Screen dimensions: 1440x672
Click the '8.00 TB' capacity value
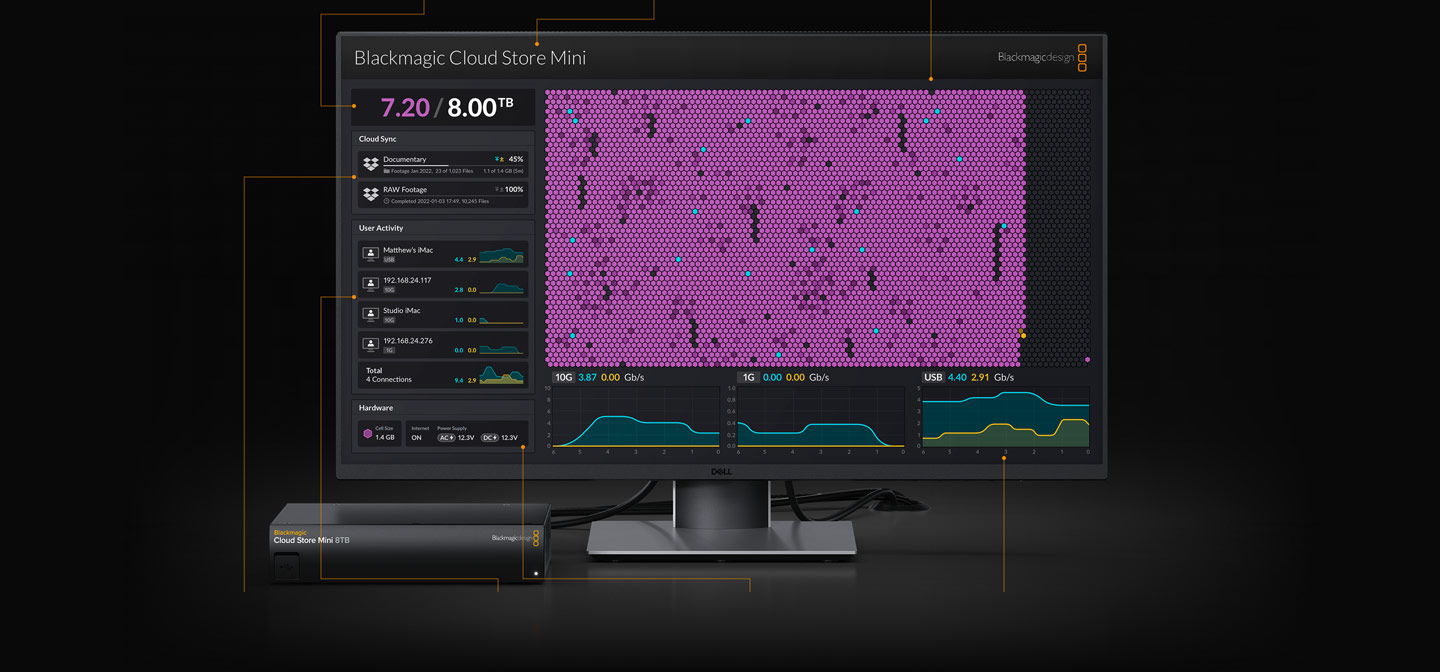pos(480,107)
